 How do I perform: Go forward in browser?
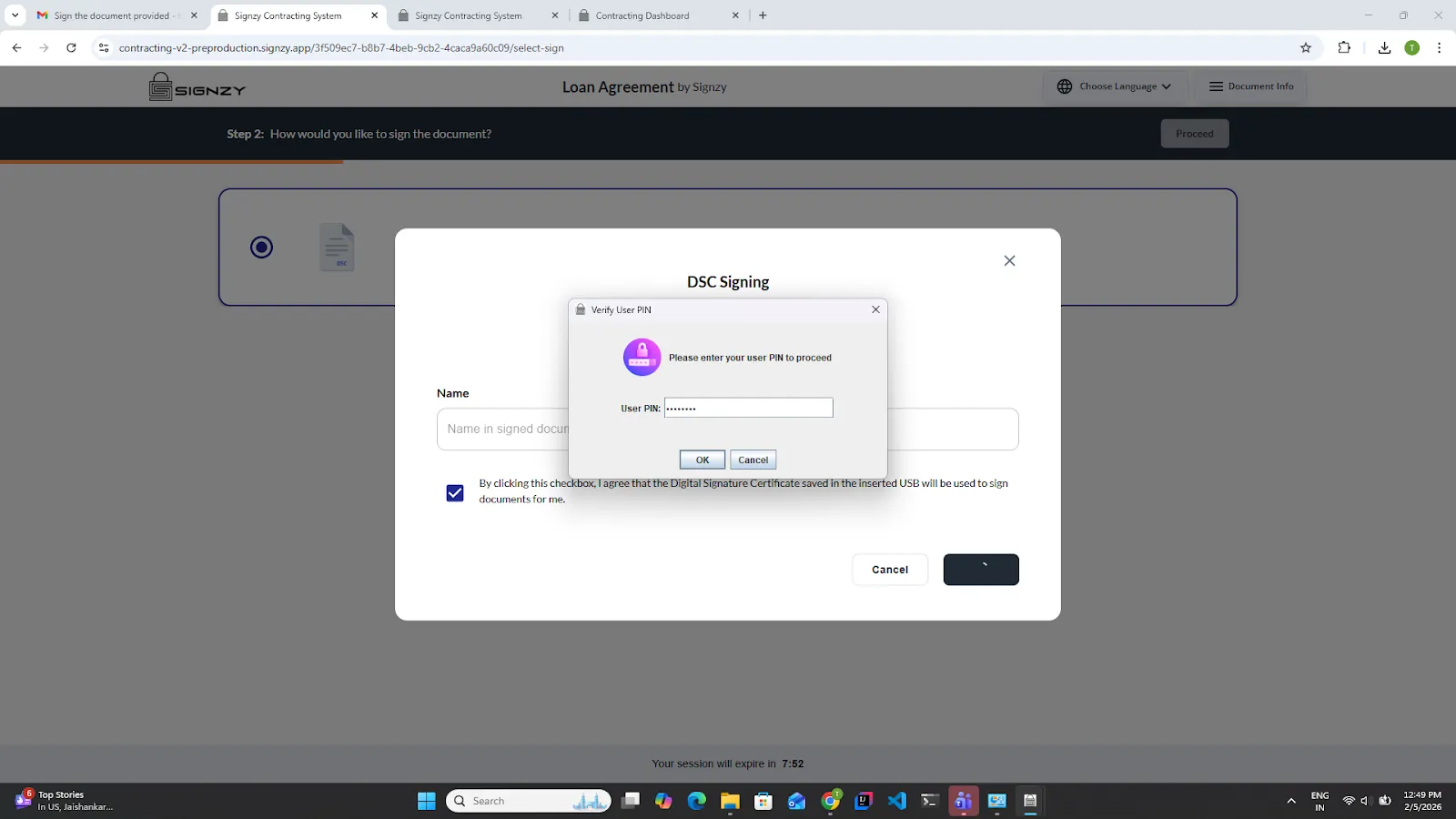pos(44,47)
